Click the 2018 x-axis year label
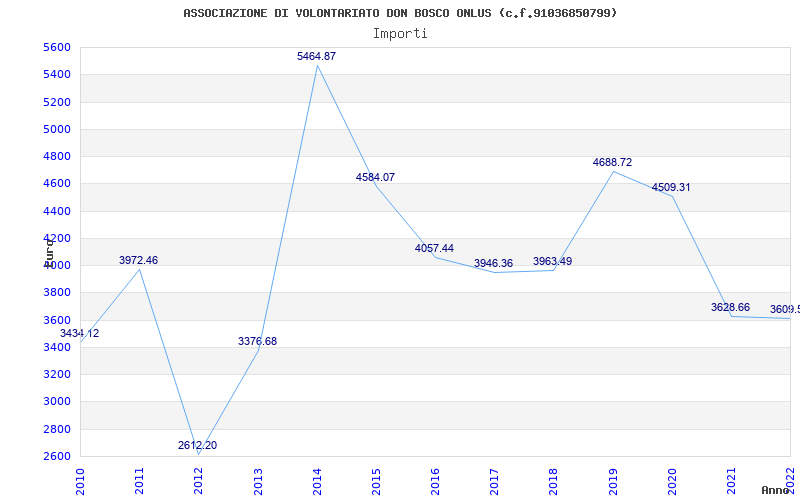Screen dimensions: 800x500 [x=554, y=482]
